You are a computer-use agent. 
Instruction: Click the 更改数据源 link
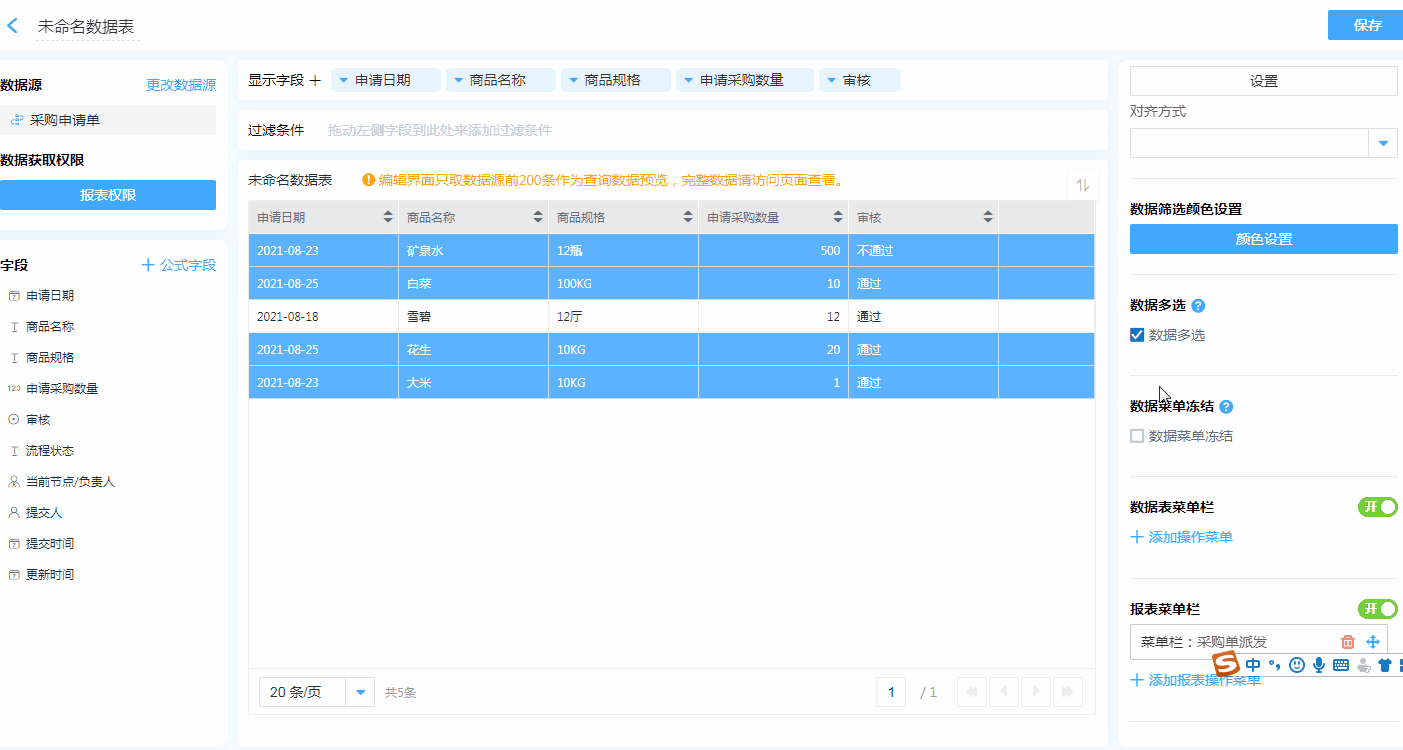(181, 85)
